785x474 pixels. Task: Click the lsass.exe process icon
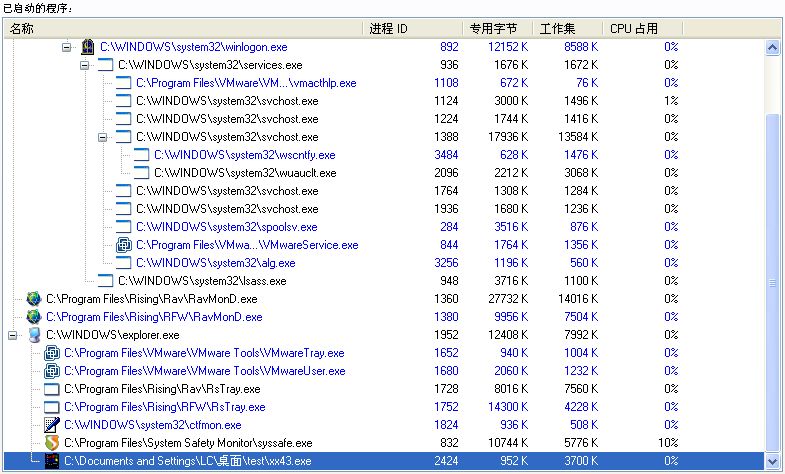click(x=105, y=281)
